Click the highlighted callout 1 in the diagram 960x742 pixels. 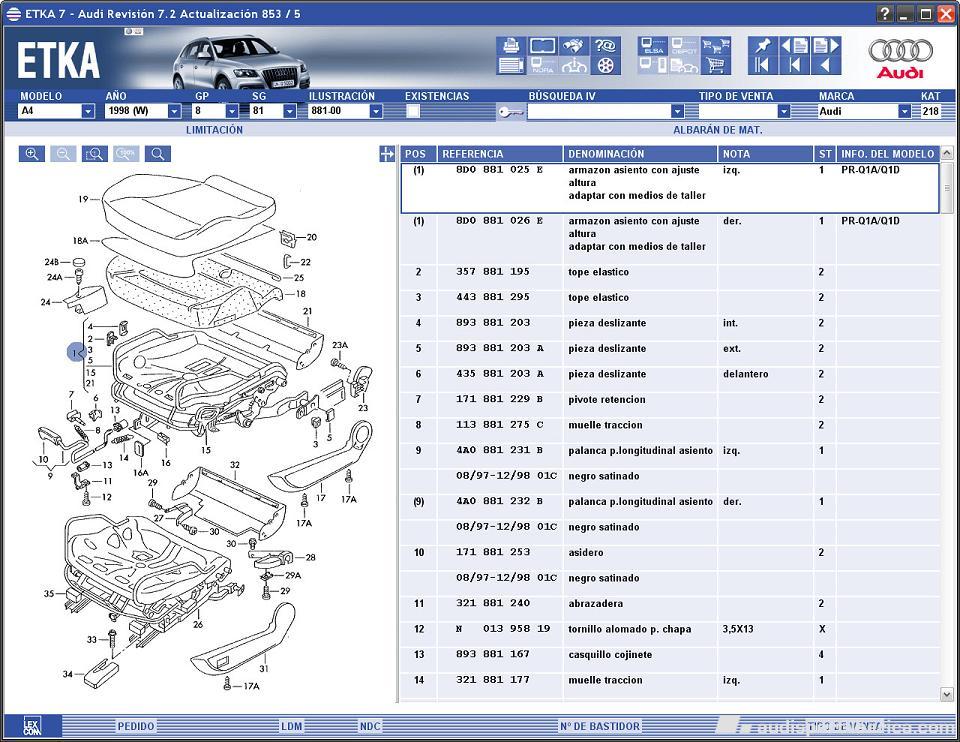(75, 353)
